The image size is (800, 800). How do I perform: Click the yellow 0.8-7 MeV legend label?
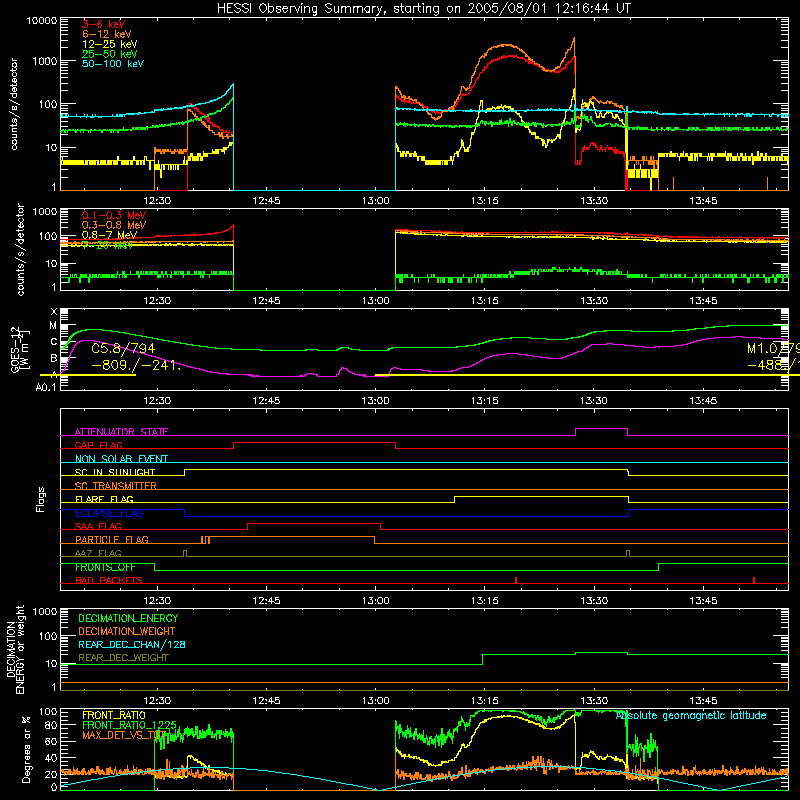pos(110,235)
